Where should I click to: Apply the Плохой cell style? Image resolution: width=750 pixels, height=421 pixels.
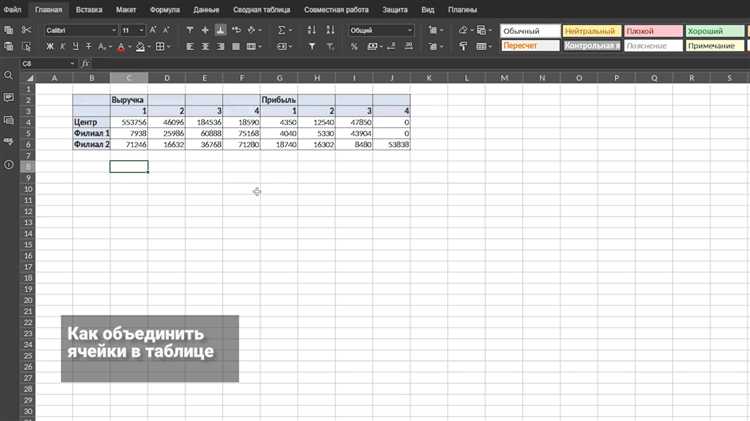(653, 31)
